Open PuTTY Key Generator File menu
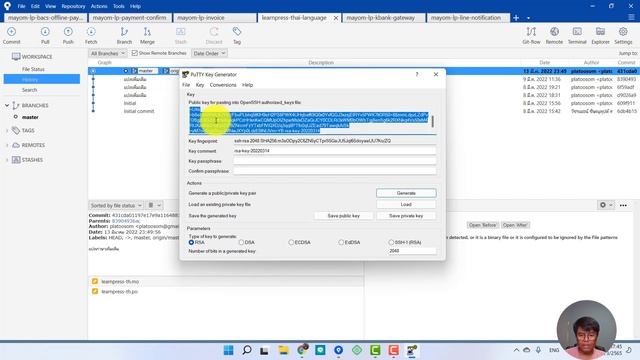The image size is (640, 360). coord(186,85)
